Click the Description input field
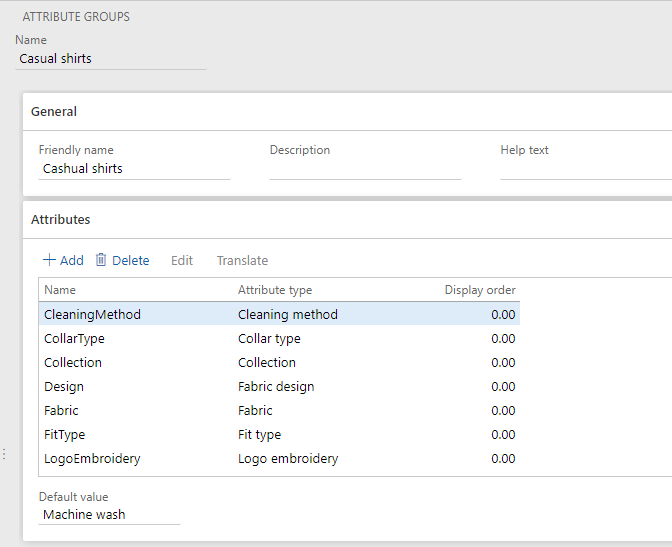Viewport: 672px width, 547px height. pos(365,169)
